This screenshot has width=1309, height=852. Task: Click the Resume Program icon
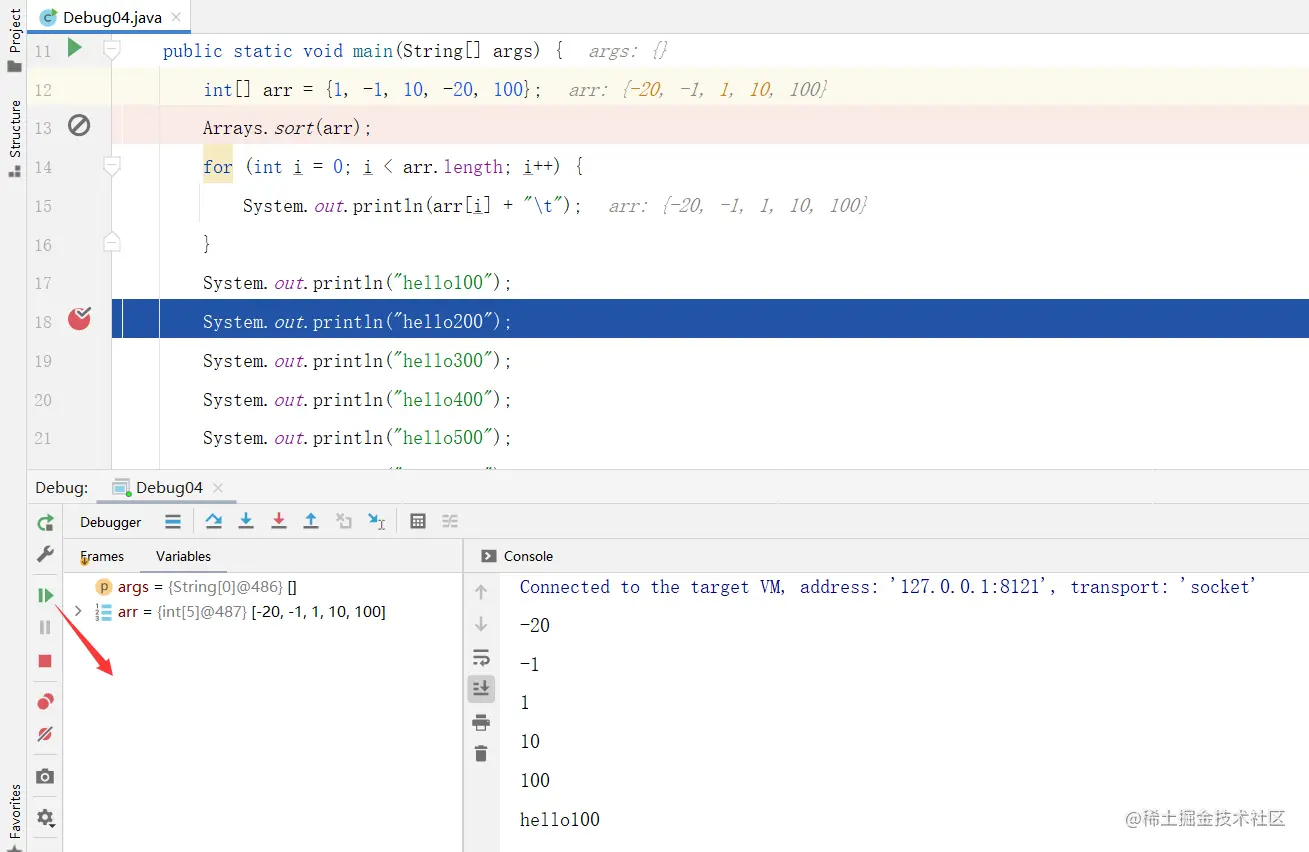coord(45,595)
